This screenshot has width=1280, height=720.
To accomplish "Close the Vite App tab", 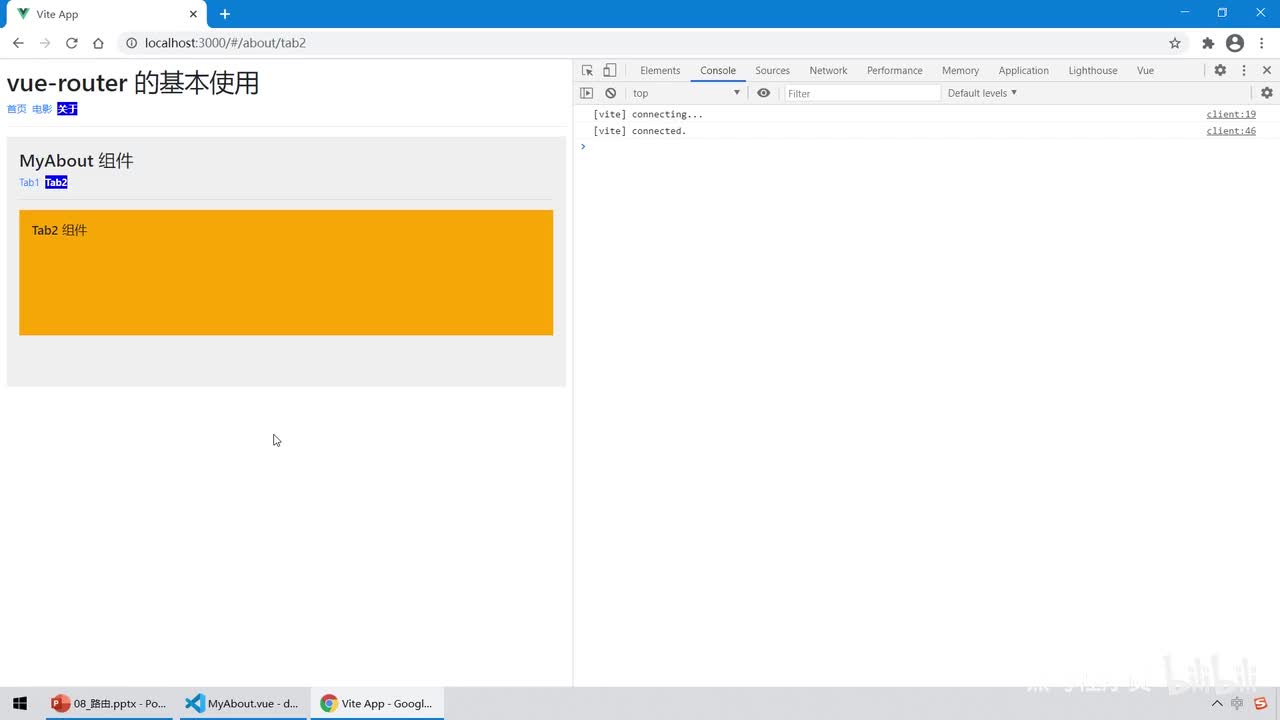I will [193, 14].
